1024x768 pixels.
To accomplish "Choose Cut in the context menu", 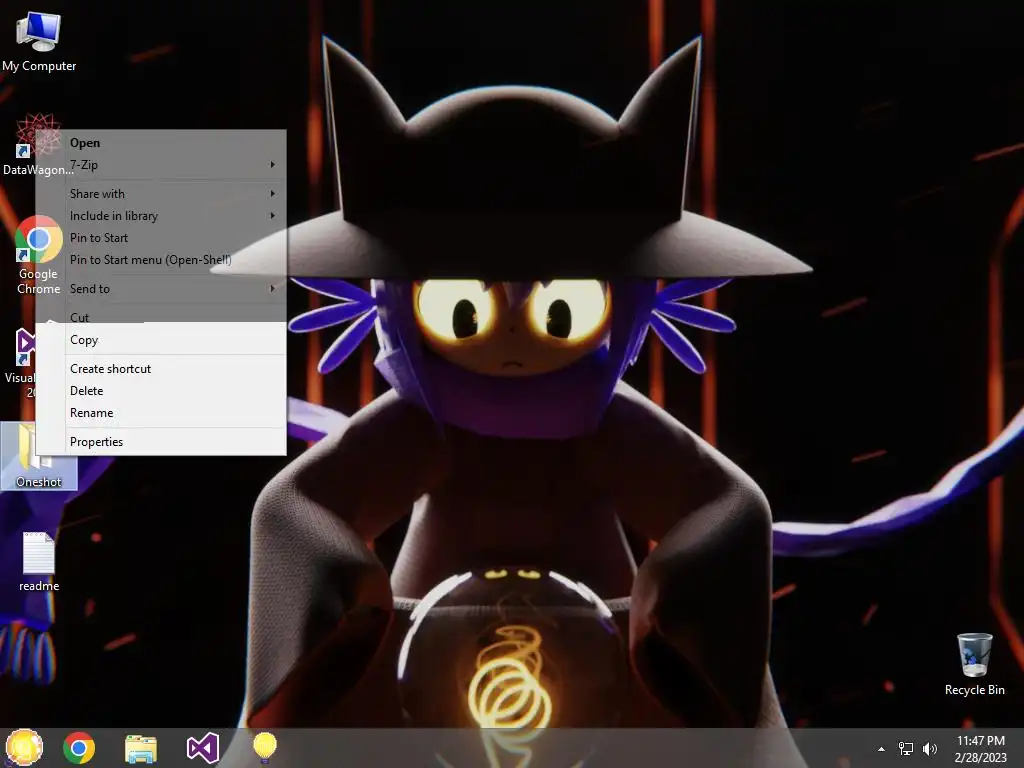I will click(x=161, y=317).
